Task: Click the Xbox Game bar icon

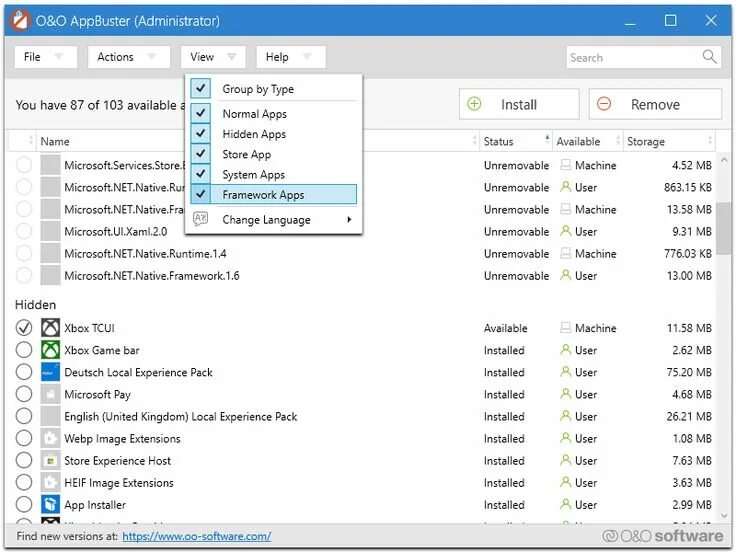Action: pyautogui.click(x=50, y=350)
